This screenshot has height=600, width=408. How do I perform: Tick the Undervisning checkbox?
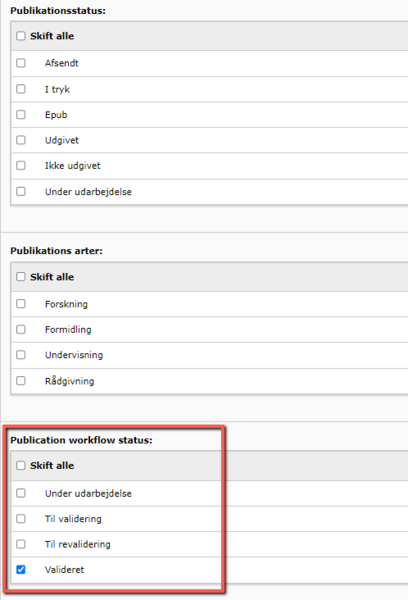(21, 355)
